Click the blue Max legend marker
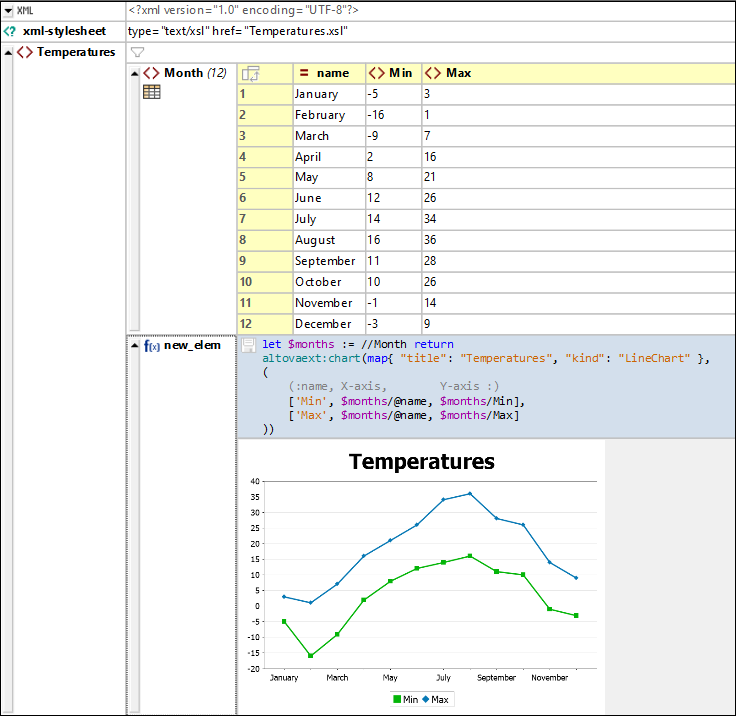 (x=425, y=699)
